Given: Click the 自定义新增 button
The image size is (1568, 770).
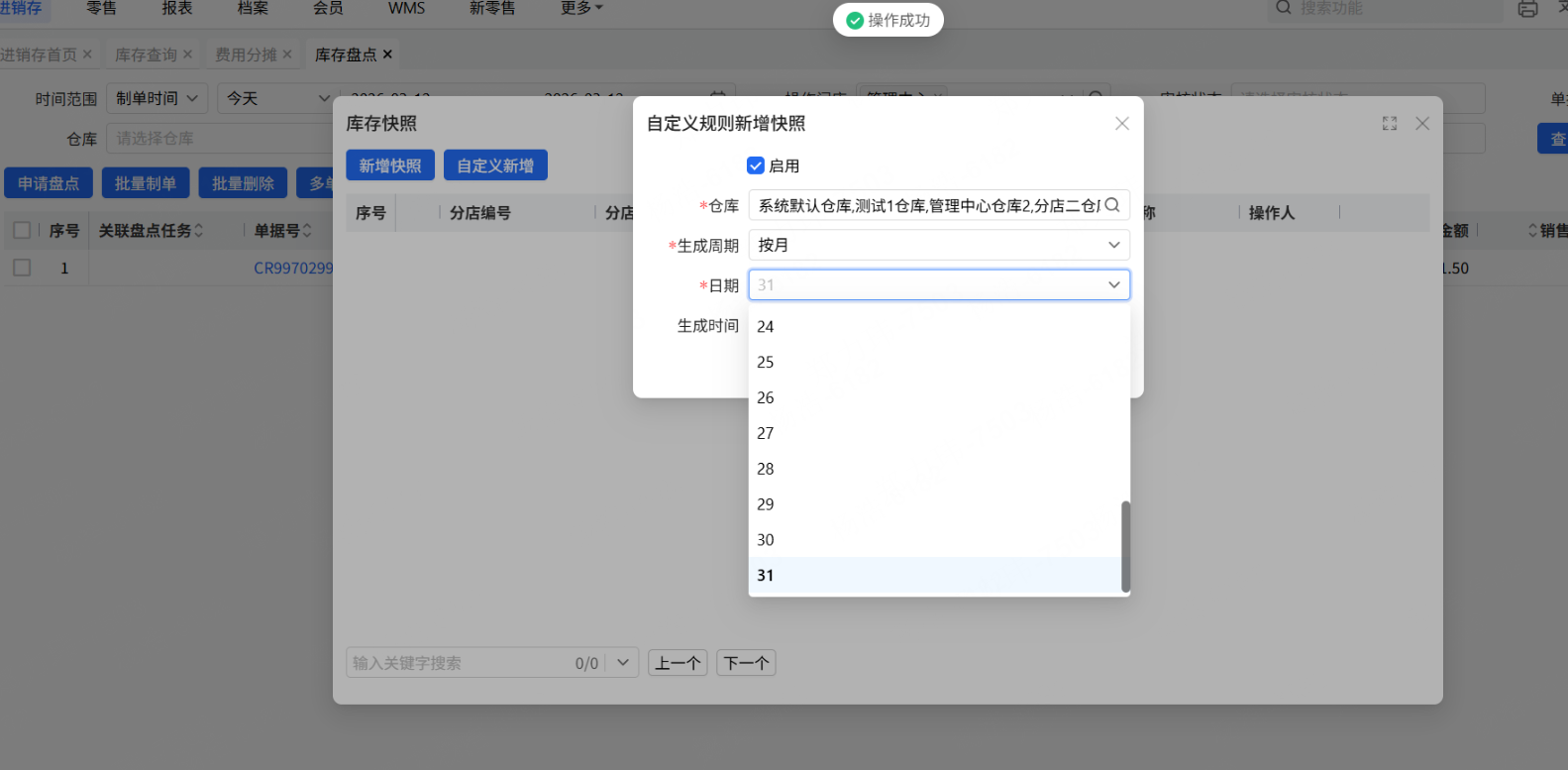Looking at the screenshot, I should pos(495,165).
